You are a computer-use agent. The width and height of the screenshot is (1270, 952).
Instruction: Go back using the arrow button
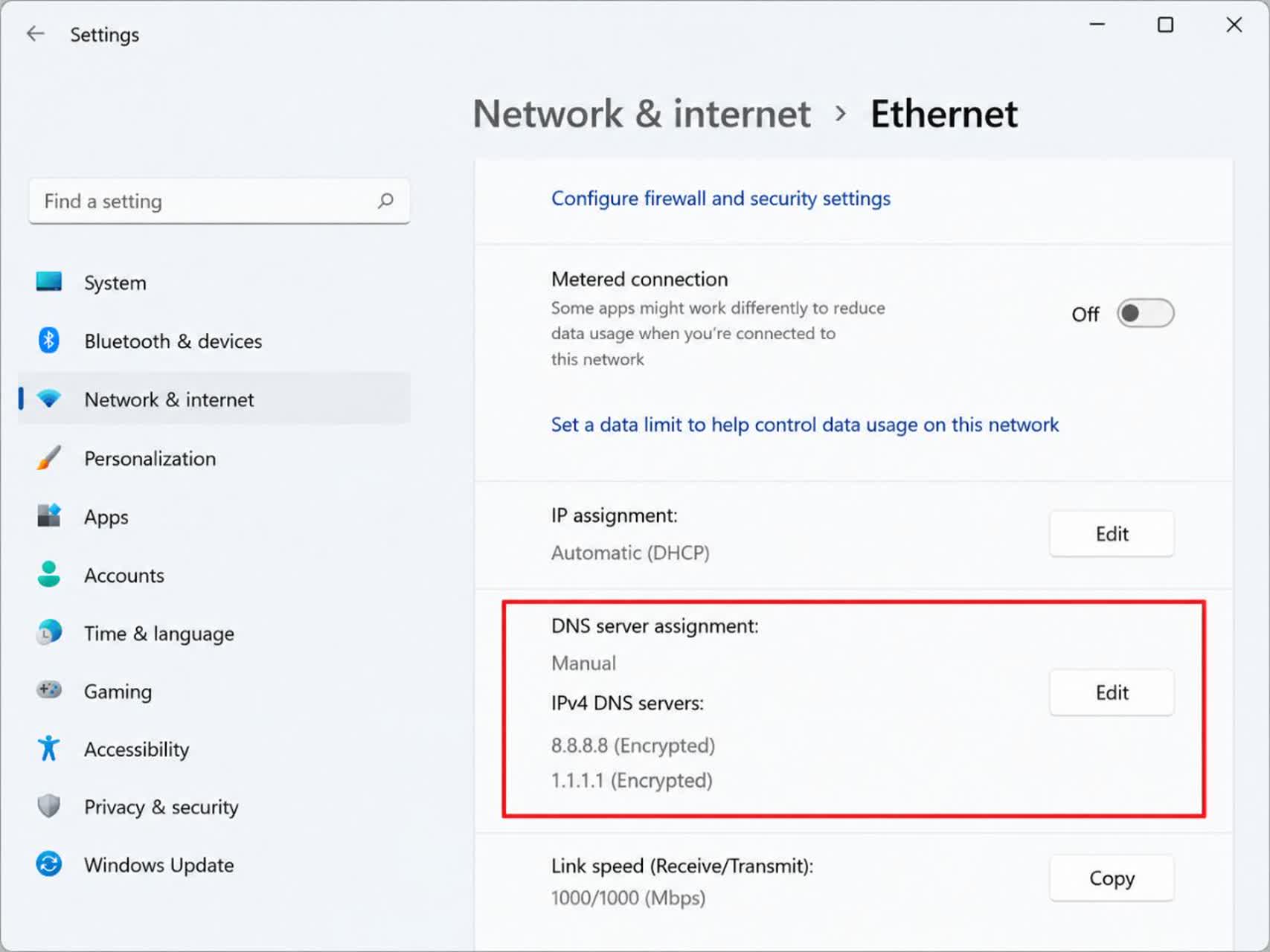pyautogui.click(x=35, y=34)
